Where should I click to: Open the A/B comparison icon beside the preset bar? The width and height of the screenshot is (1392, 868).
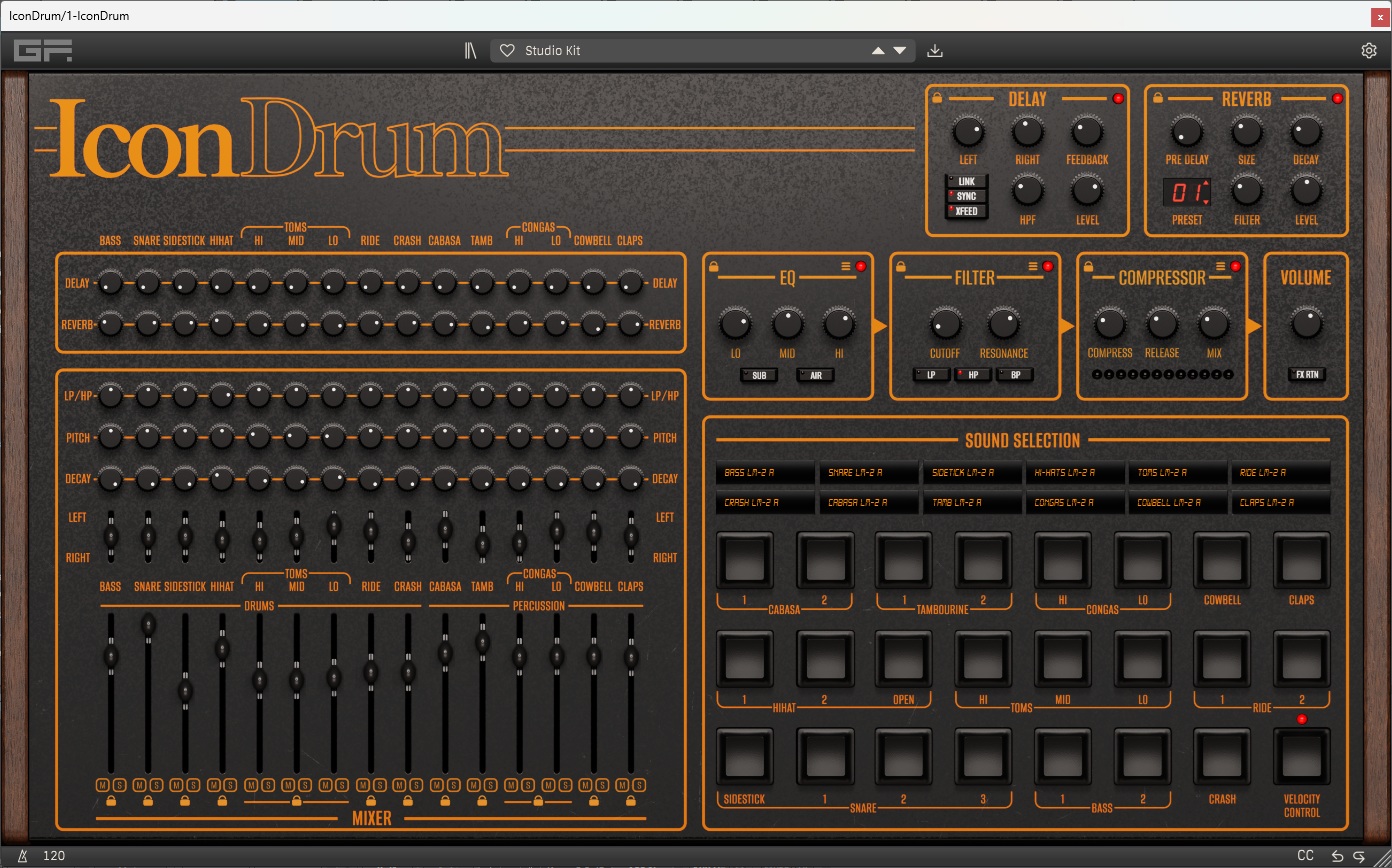[470, 49]
